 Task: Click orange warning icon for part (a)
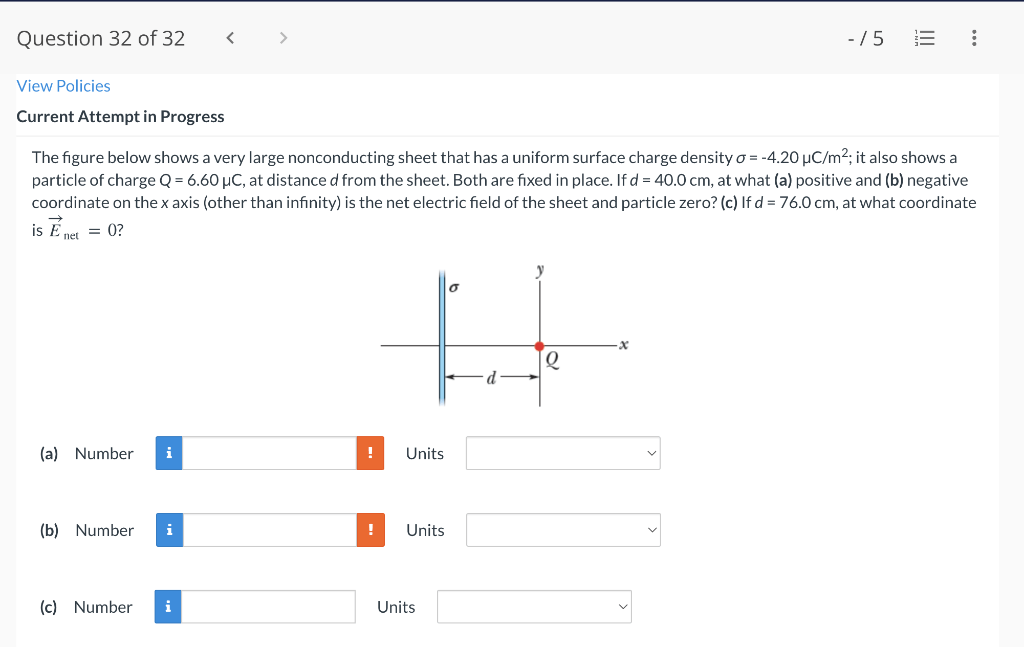click(x=370, y=453)
